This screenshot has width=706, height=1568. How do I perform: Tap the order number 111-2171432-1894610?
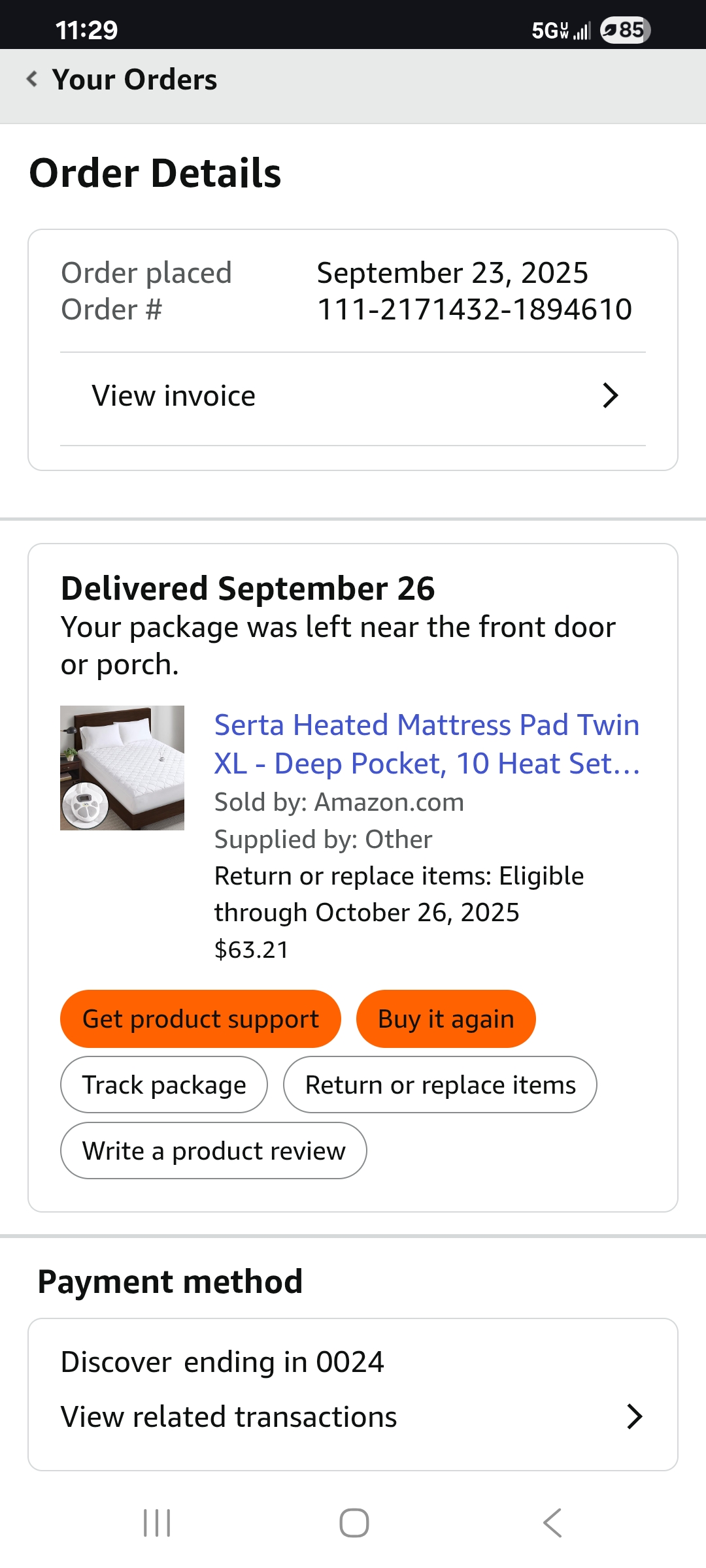475,309
